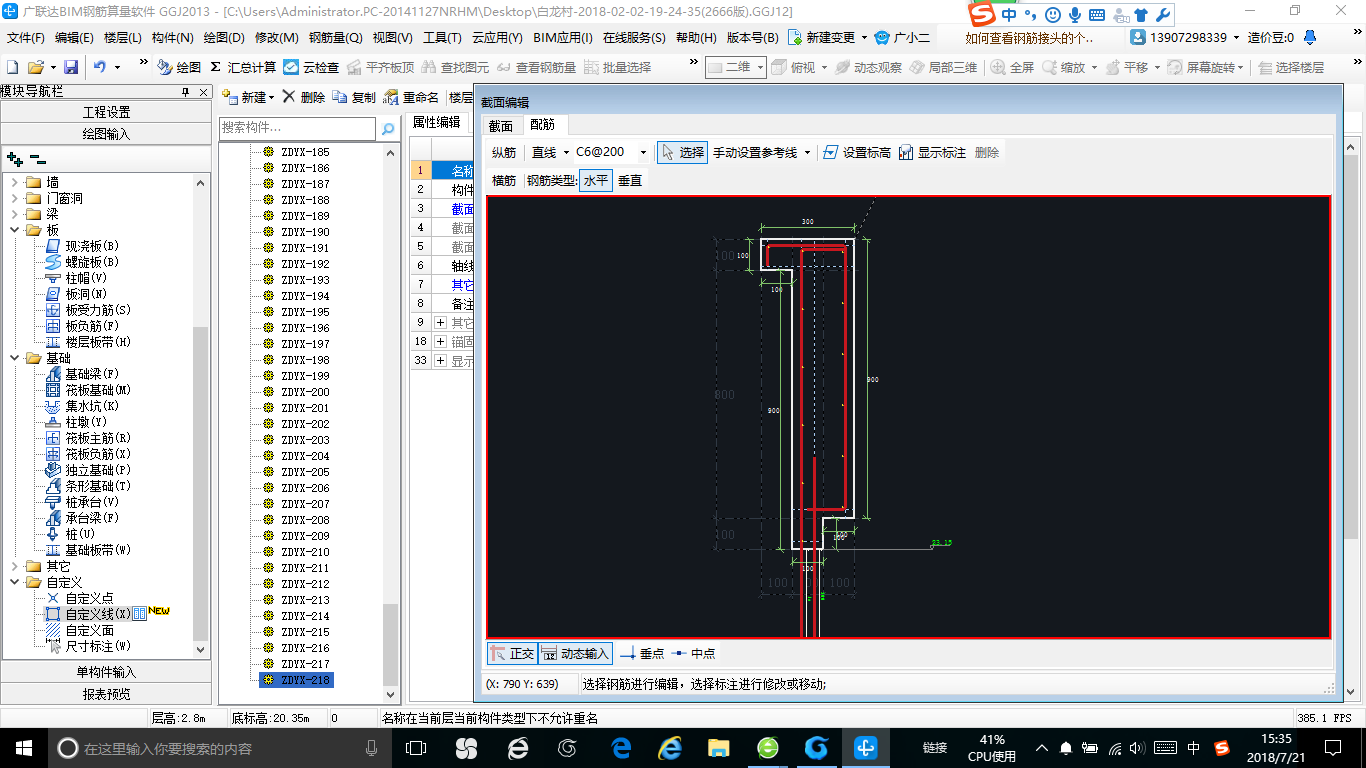Click the 选择 select cursor tool
1366x768 pixels.
tap(682, 152)
